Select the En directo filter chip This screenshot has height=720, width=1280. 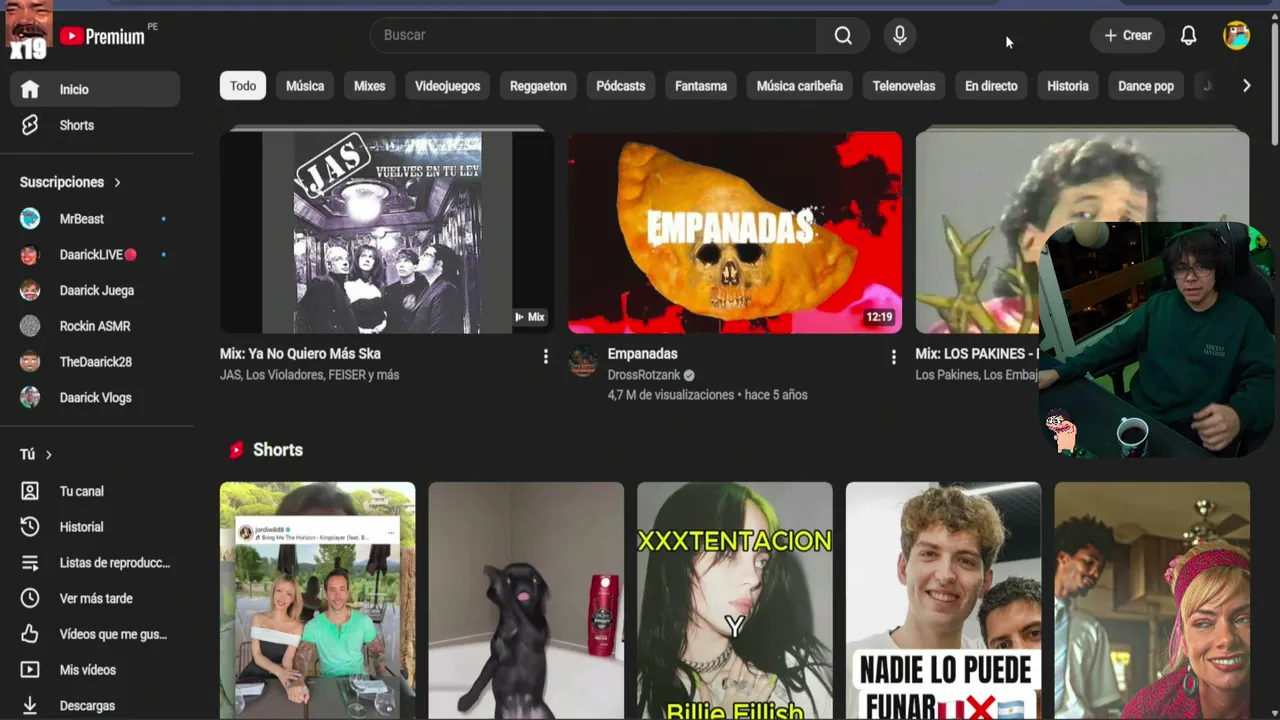[x=991, y=86]
